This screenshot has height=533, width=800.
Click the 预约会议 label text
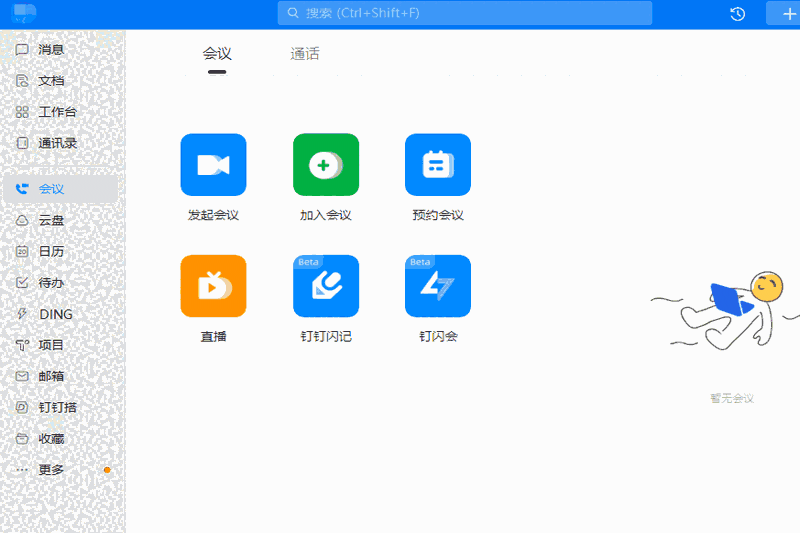tap(438, 215)
